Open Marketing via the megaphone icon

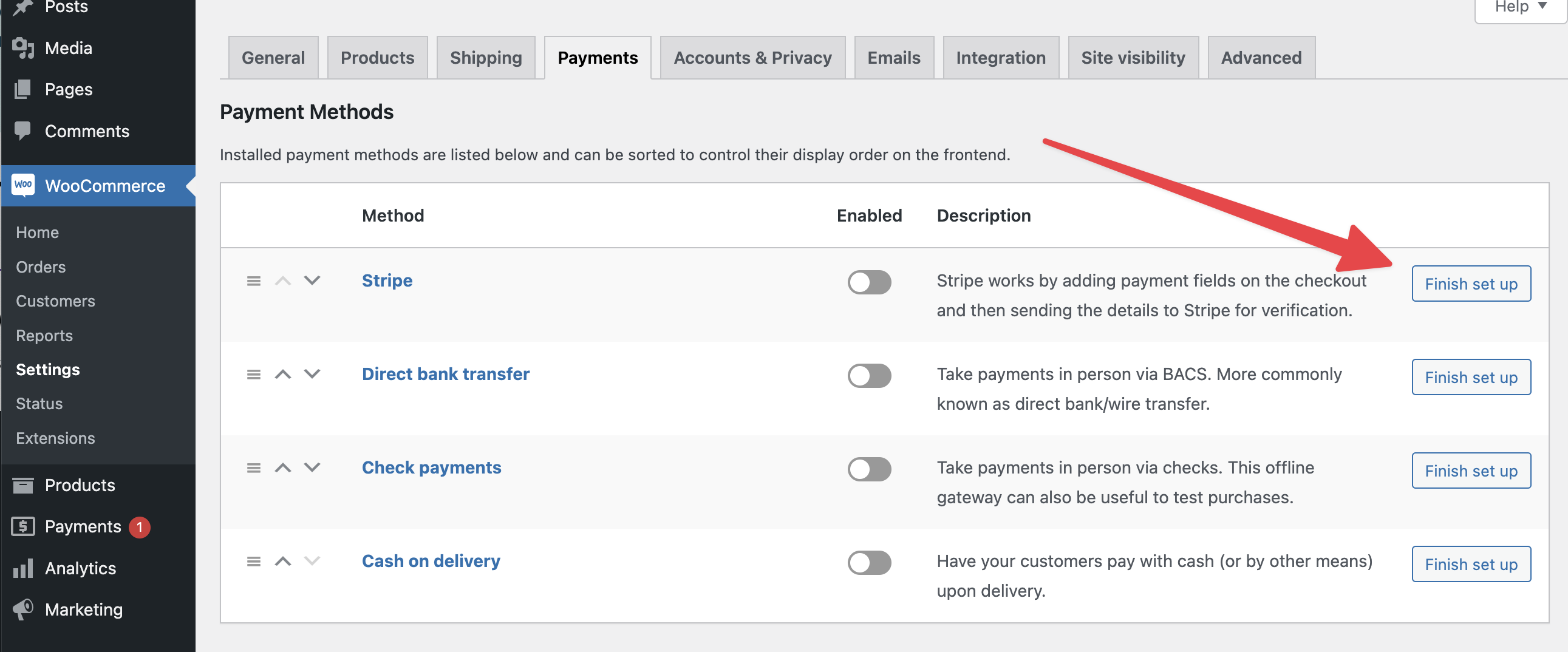pos(23,610)
